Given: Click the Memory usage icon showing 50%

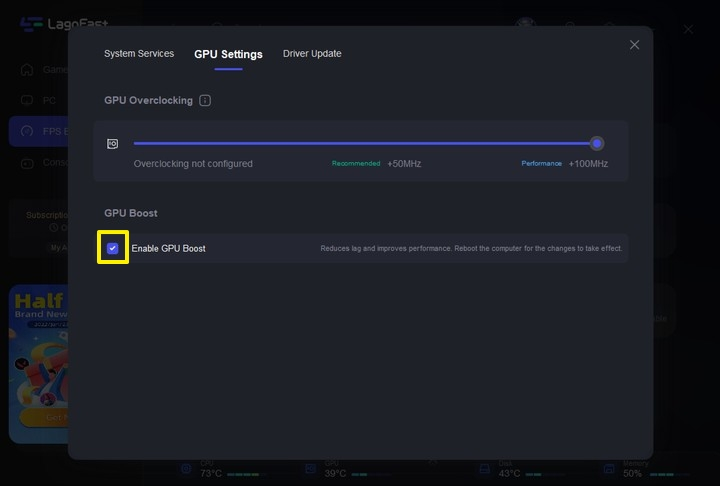Looking at the screenshot, I should pos(608,468).
